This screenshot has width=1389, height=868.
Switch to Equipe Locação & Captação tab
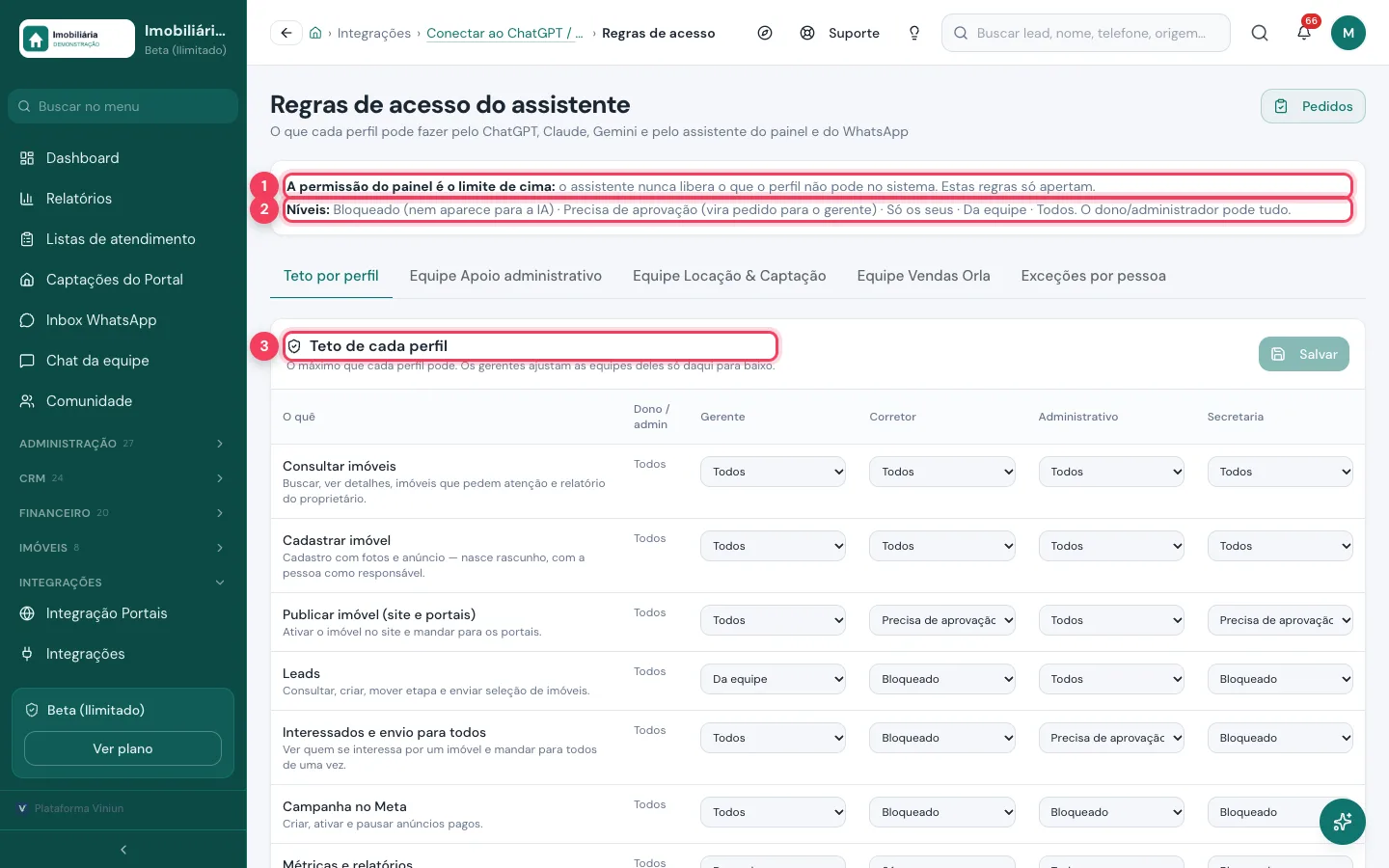pos(729,276)
